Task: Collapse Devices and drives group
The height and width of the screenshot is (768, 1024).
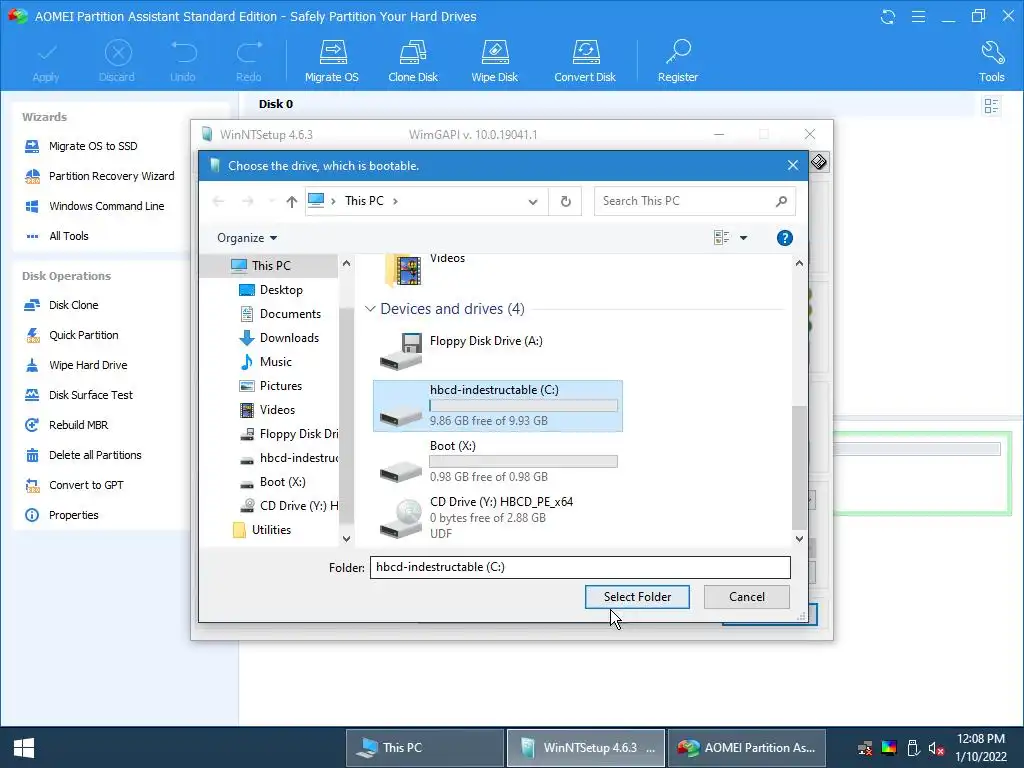Action: point(370,308)
